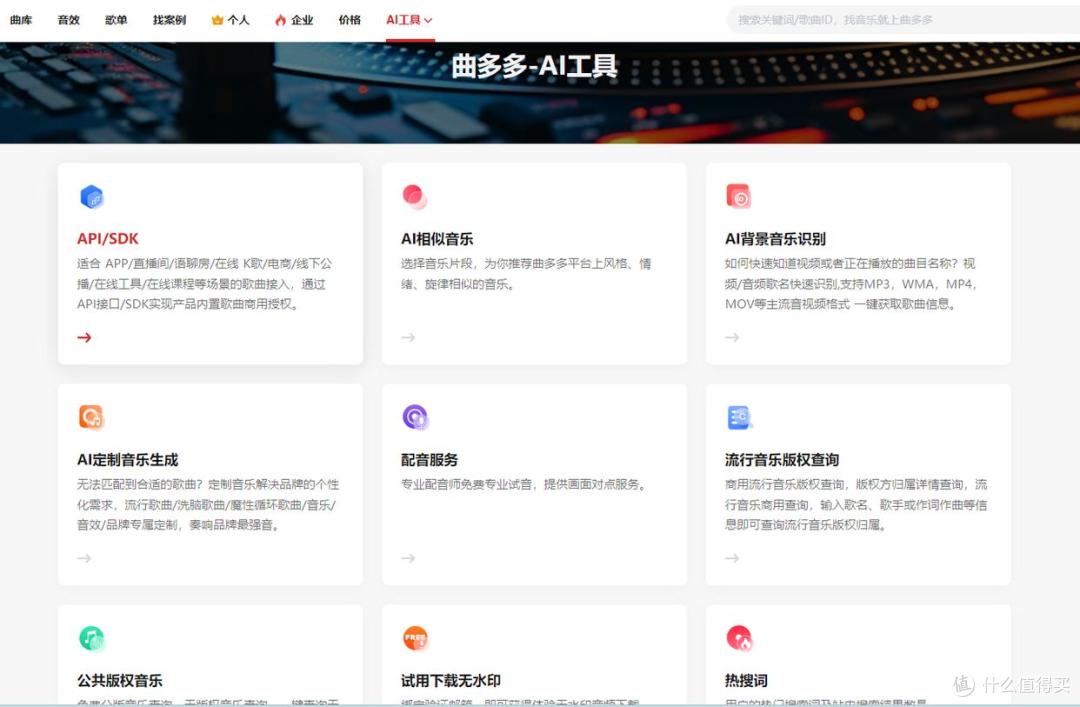
Task: Open the 找案例 menu item
Action: 169,20
